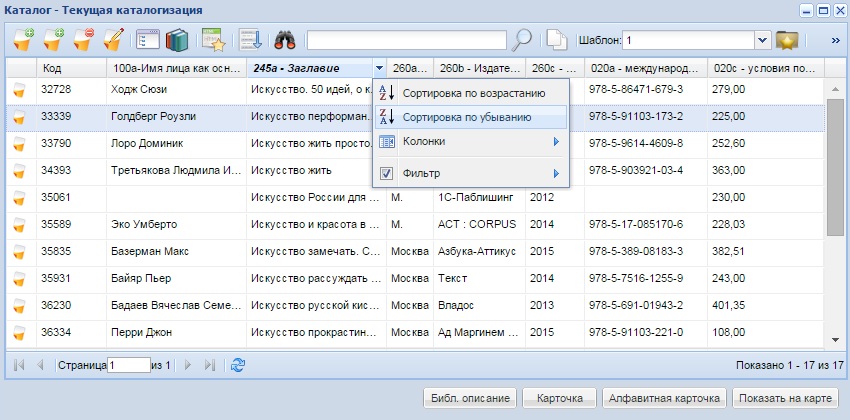The image size is (850, 420).
Task: Open the stacked books icon in toolbar
Action: (178, 40)
